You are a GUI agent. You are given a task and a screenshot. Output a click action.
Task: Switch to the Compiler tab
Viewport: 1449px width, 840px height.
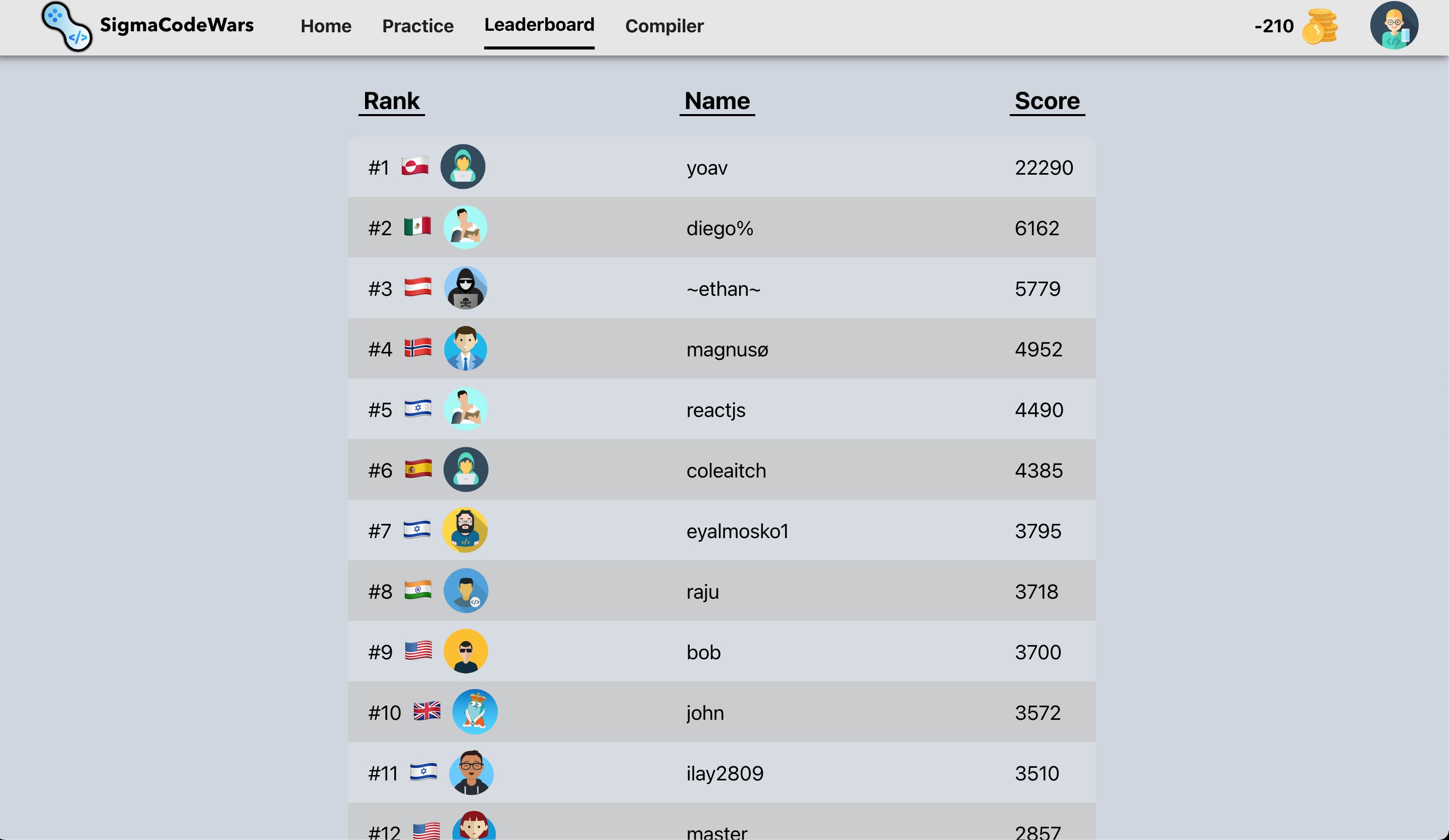click(664, 26)
